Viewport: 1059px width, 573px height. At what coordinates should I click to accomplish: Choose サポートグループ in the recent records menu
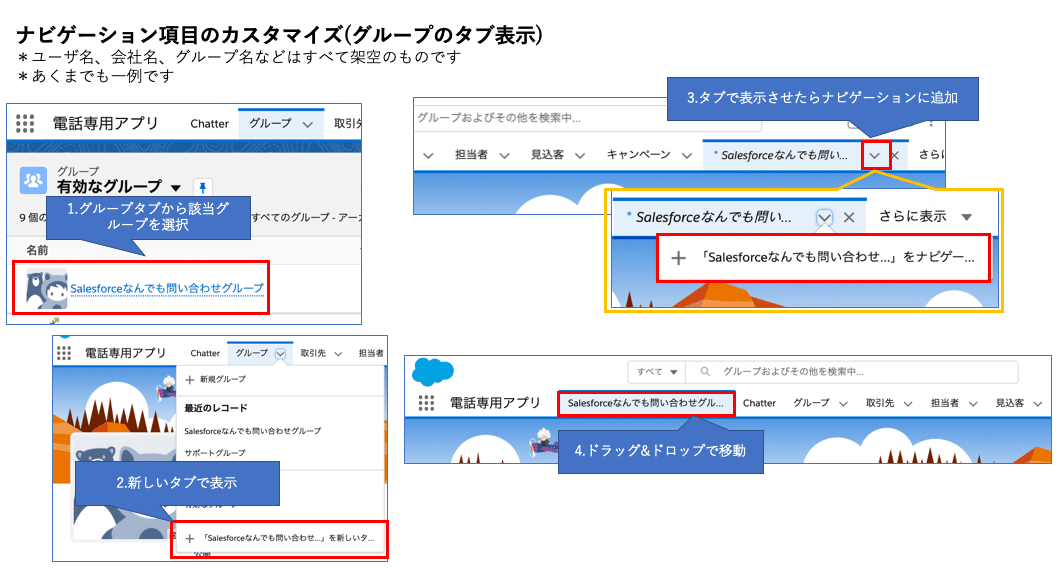215,453
